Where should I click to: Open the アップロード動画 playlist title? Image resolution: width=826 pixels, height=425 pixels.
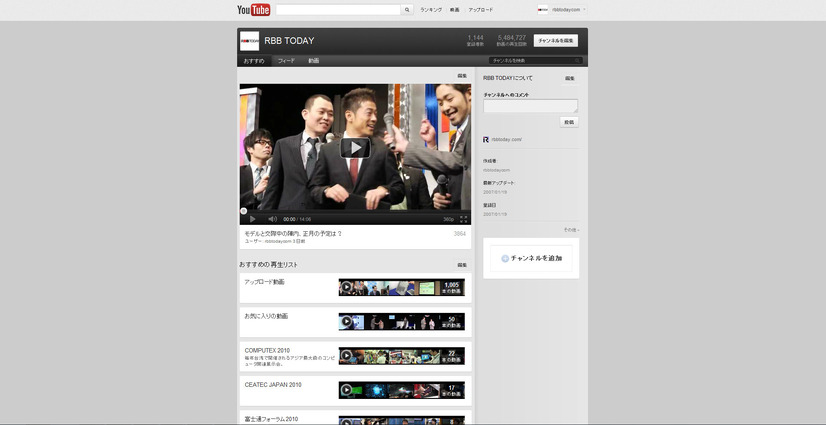(264, 282)
